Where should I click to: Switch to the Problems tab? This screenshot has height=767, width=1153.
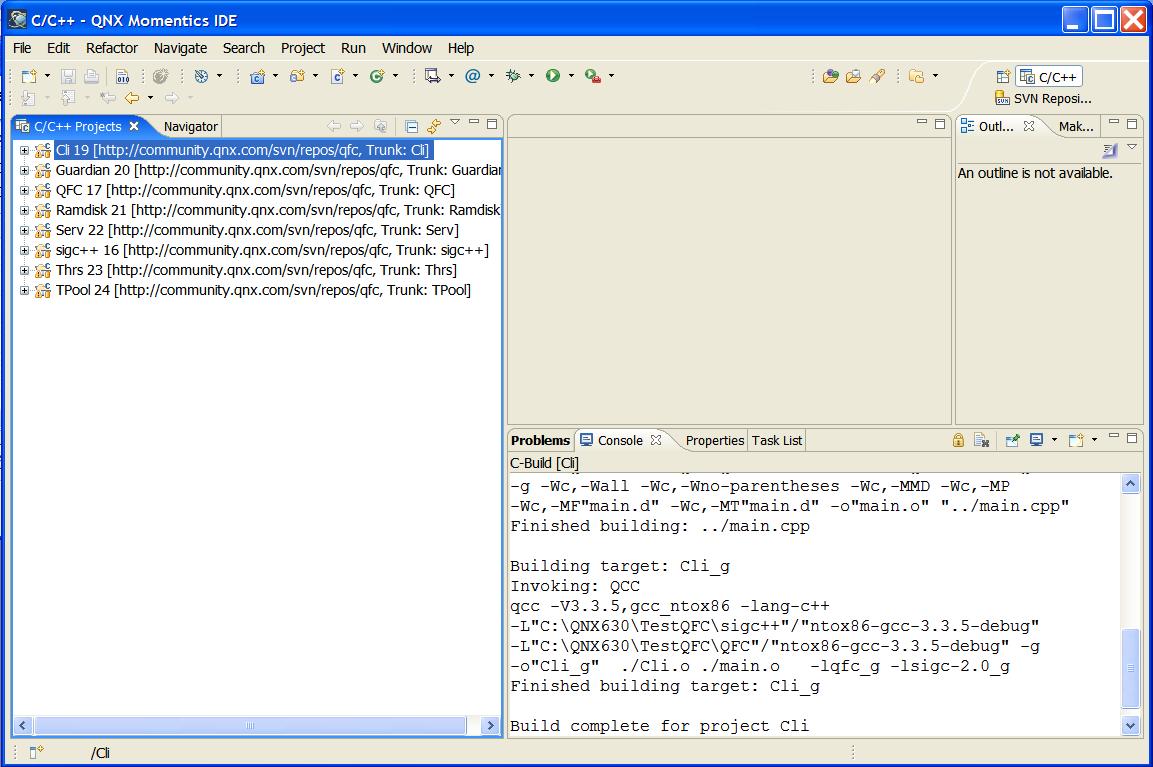[540, 440]
